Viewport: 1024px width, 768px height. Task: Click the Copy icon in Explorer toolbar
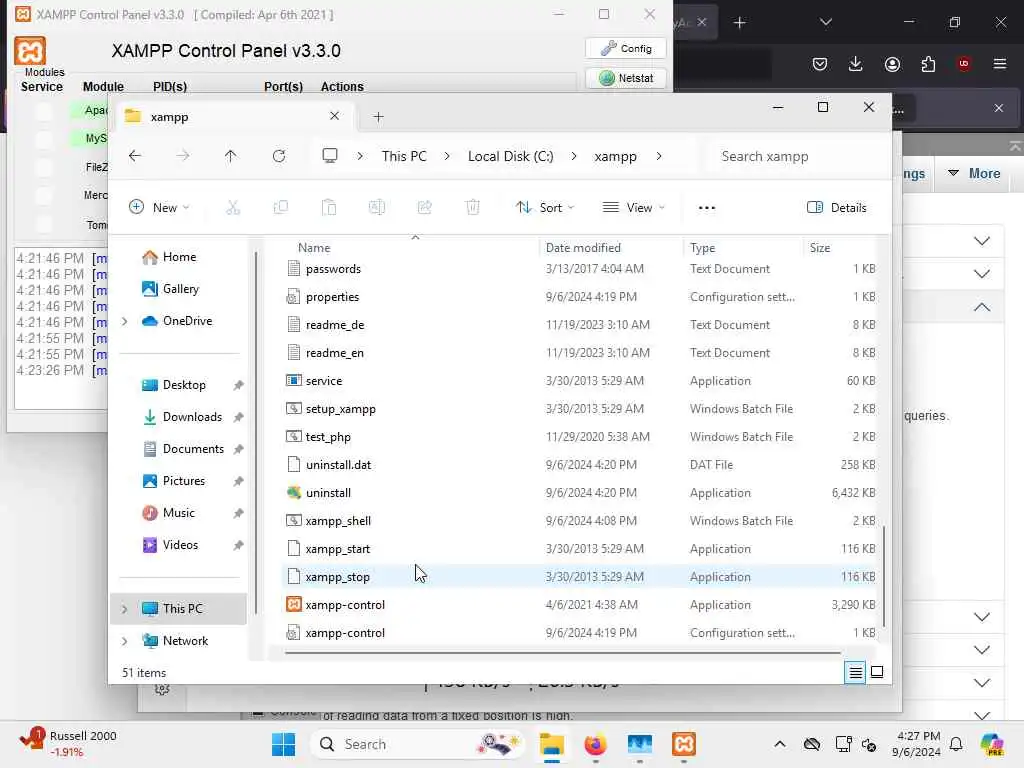pos(281,208)
